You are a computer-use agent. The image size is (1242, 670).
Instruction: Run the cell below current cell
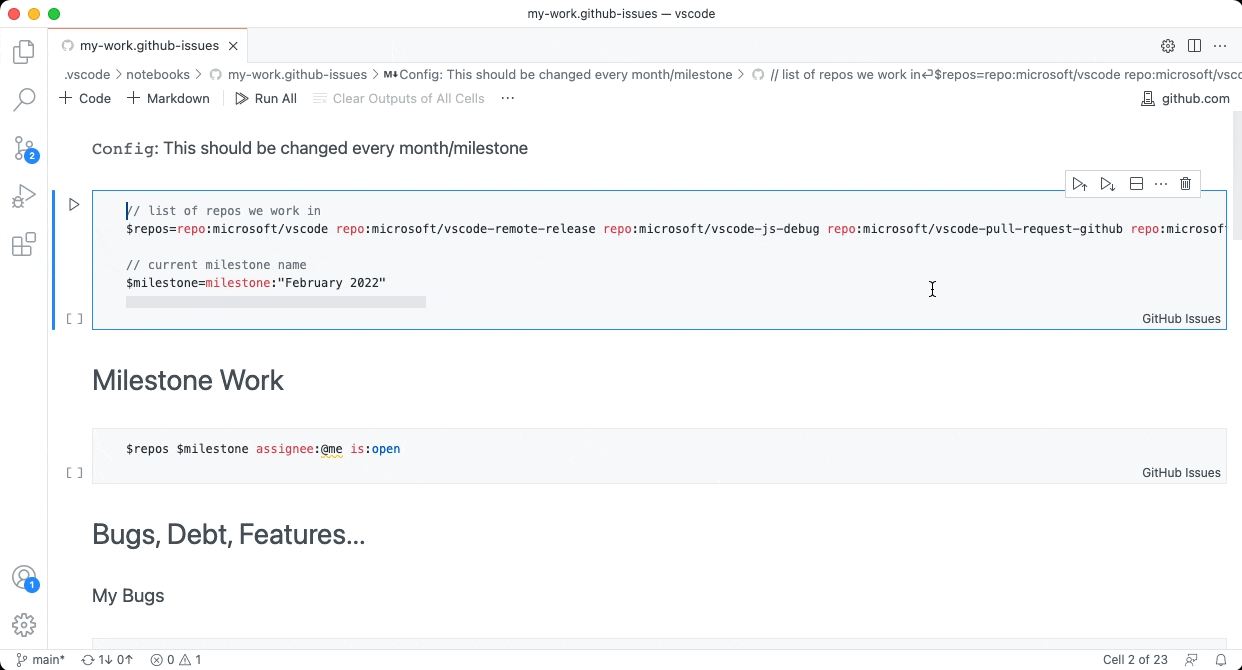(1107, 183)
